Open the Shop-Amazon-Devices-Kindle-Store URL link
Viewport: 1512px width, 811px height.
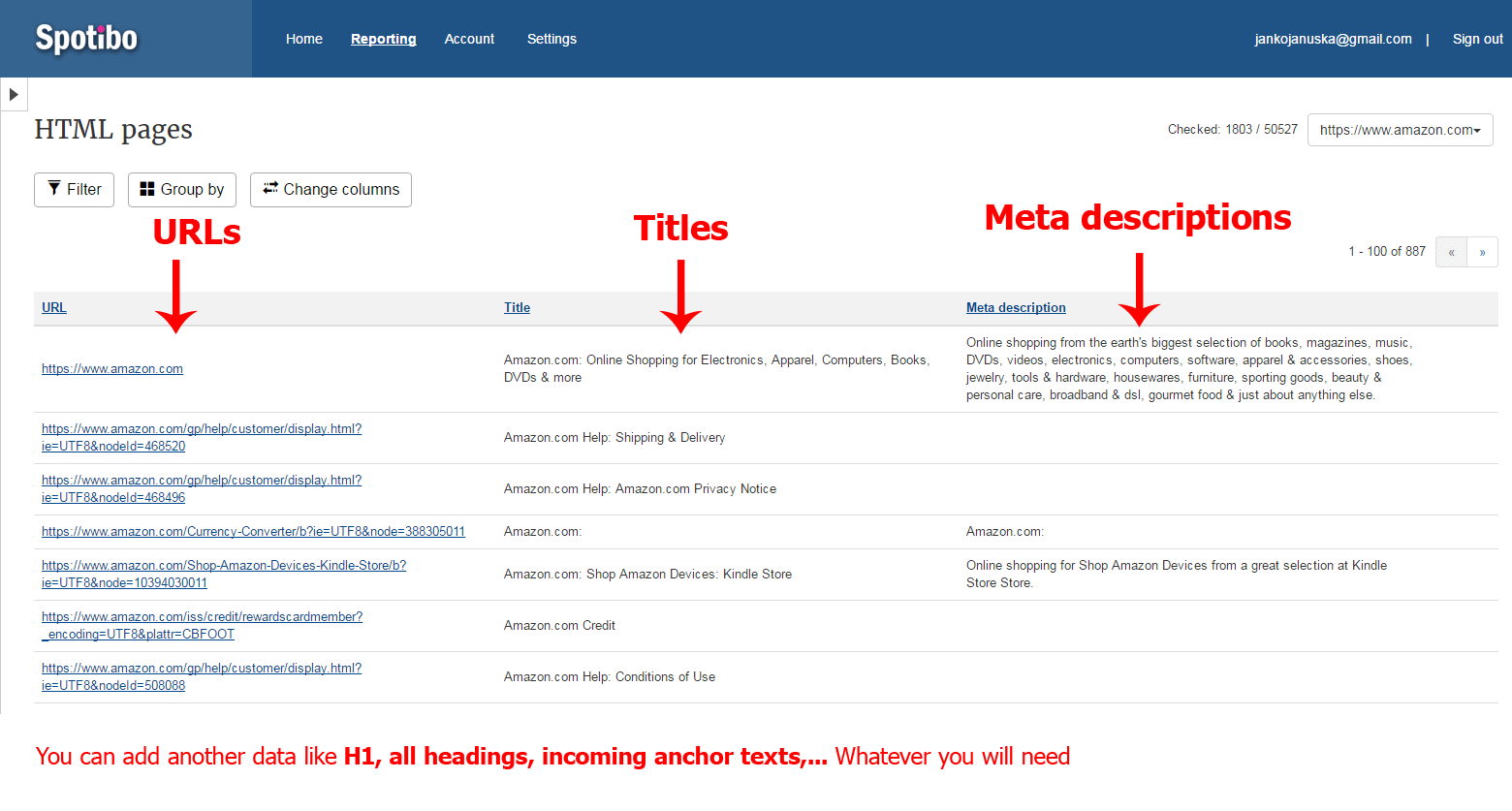coord(224,575)
